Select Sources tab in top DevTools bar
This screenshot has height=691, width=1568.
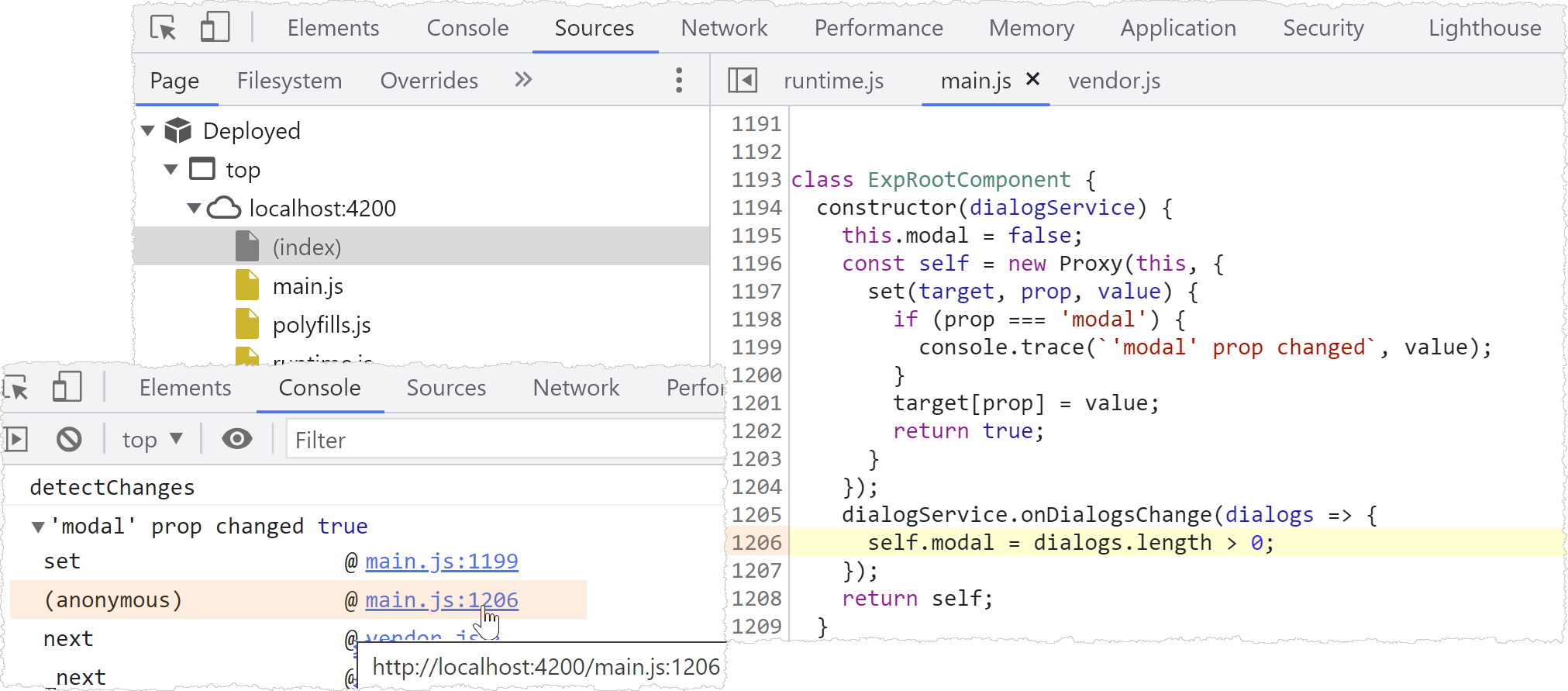594,28
